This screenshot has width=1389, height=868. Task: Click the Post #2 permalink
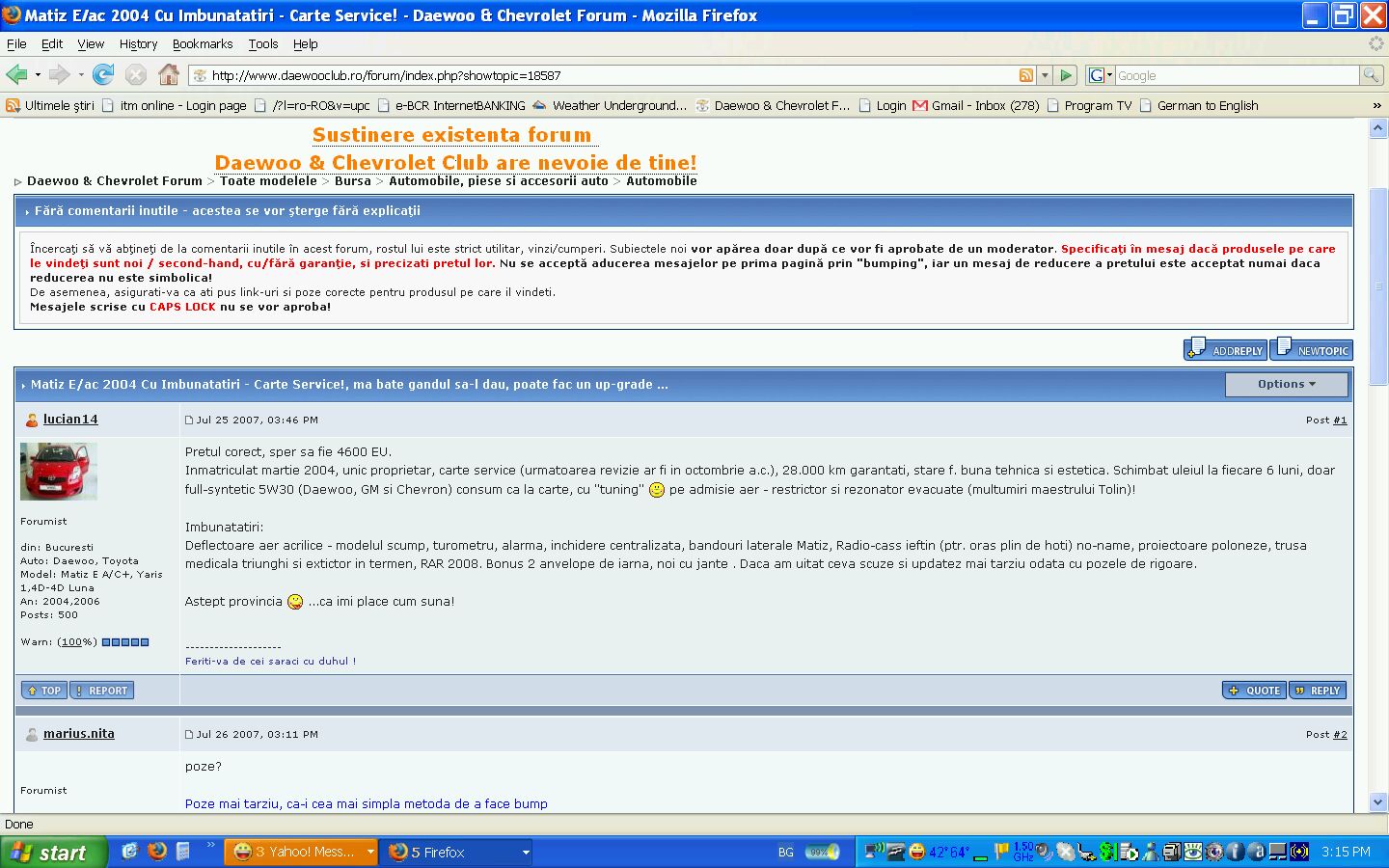tap(1340, 735)
